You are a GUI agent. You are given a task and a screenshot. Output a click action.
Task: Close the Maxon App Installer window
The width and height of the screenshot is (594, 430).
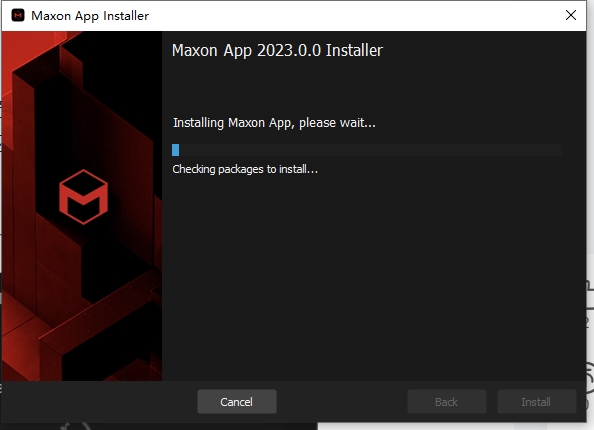coord(571,15)
